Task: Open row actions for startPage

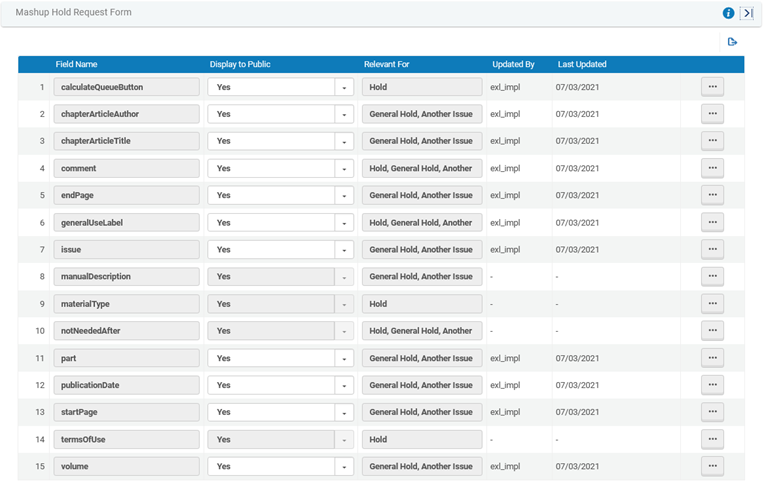Action: 712,412
